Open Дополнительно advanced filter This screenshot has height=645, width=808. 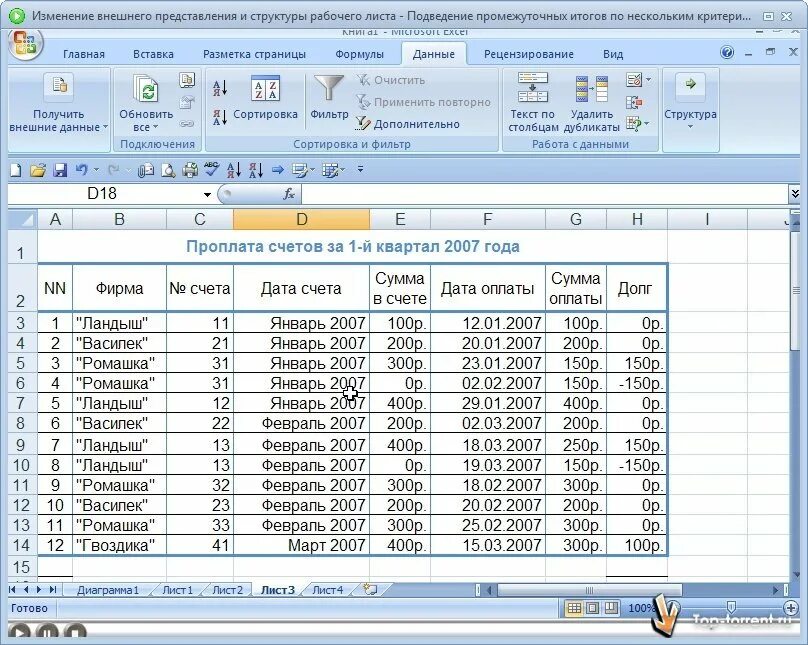[x=408, y=124]
